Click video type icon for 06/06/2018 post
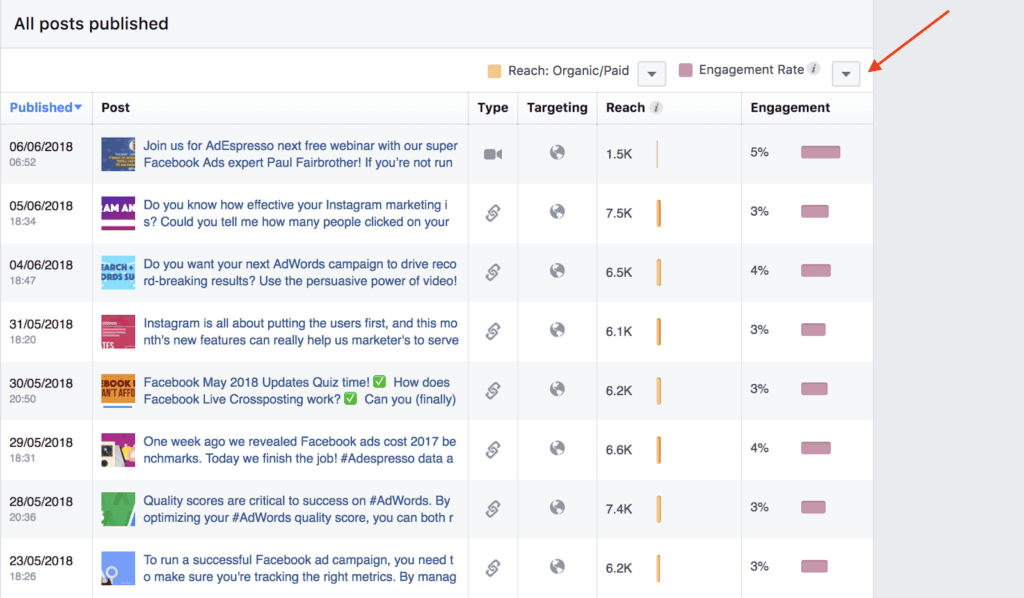The width and height of the screenshot is (1024, 598). (493, 154)
